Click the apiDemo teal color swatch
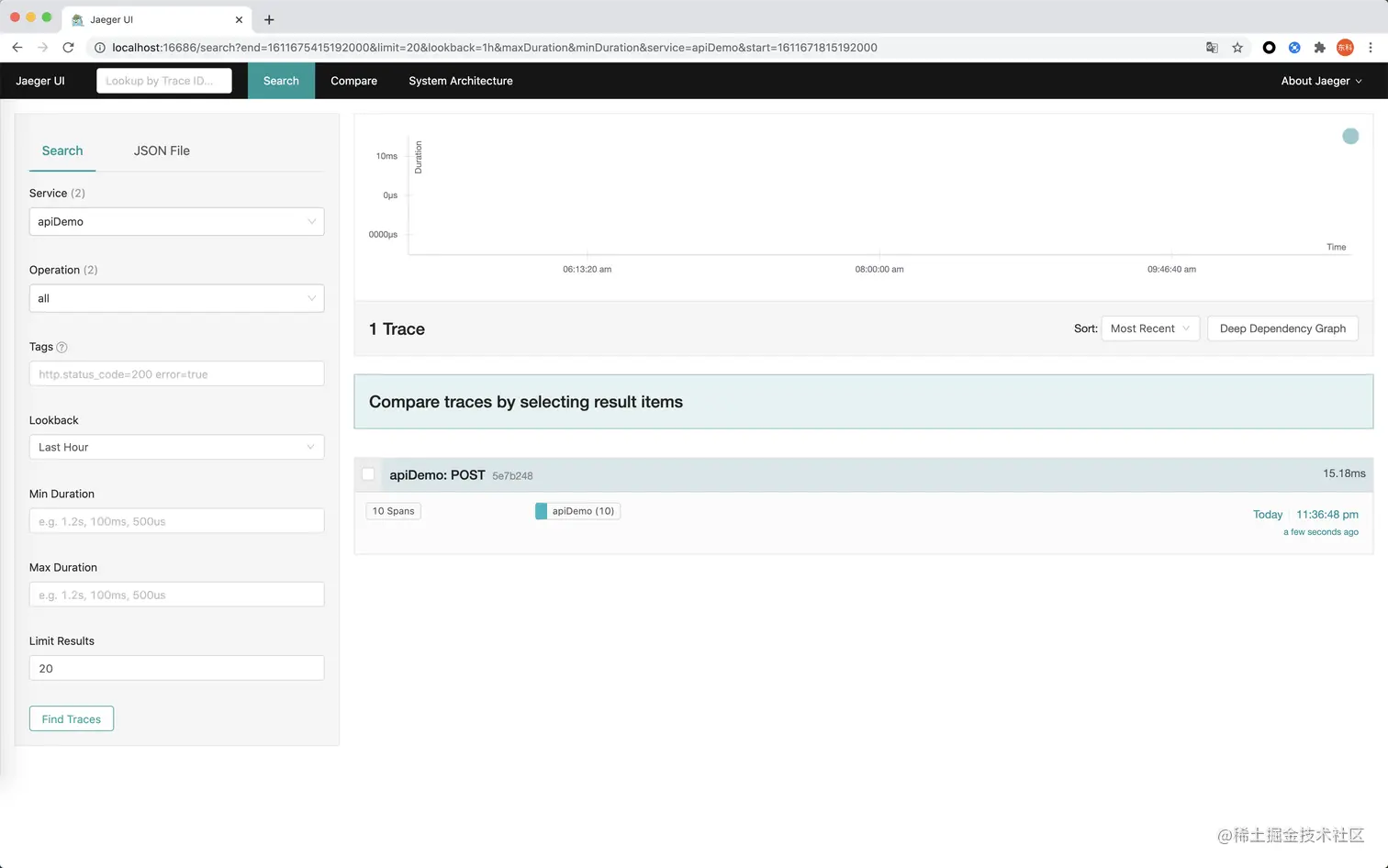 tap(541, 511)
